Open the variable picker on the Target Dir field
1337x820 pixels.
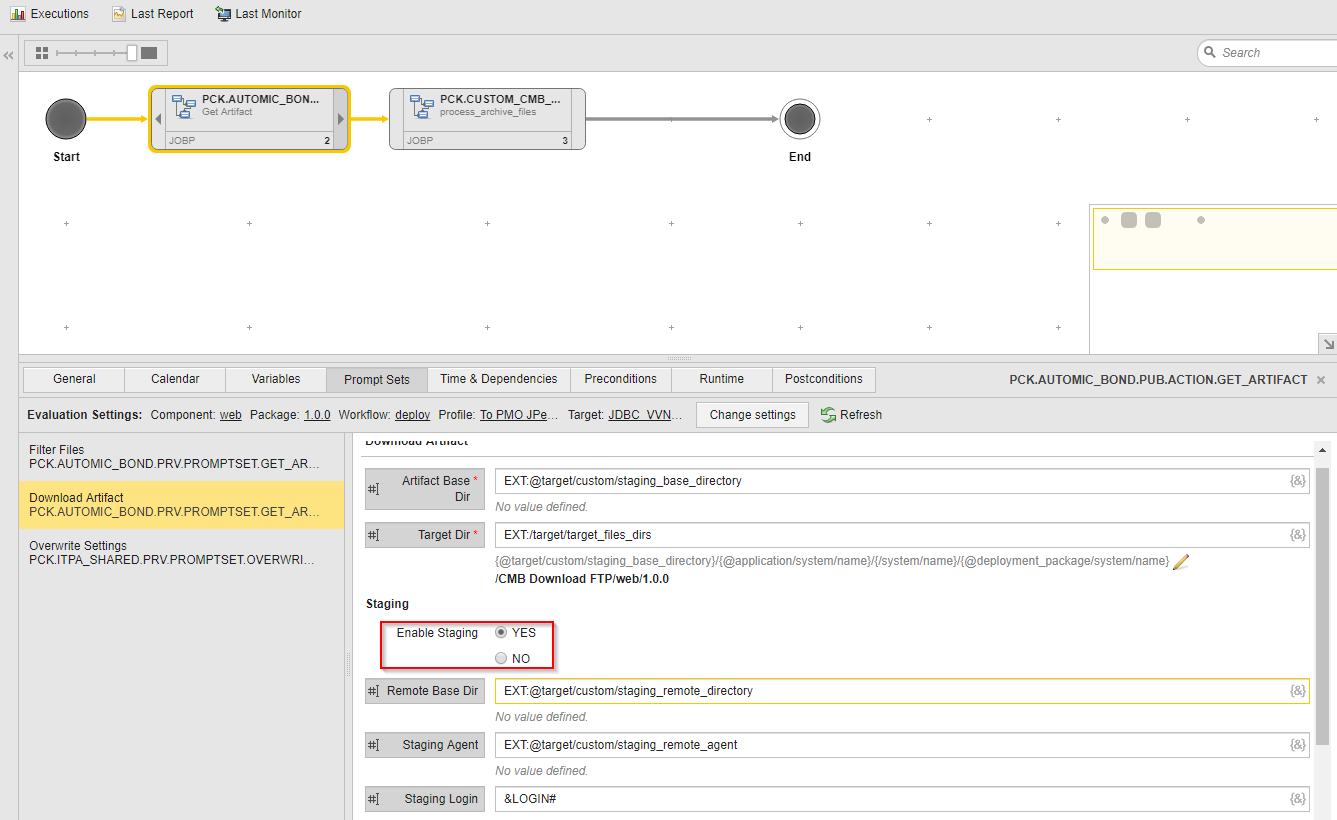(x=1297, y=534)
